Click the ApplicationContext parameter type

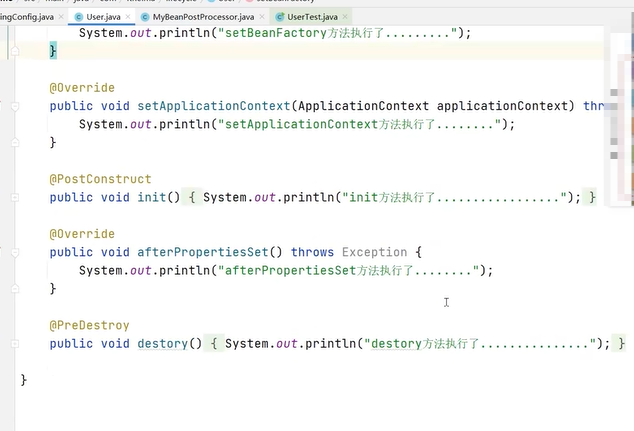[x=364, y=106]
